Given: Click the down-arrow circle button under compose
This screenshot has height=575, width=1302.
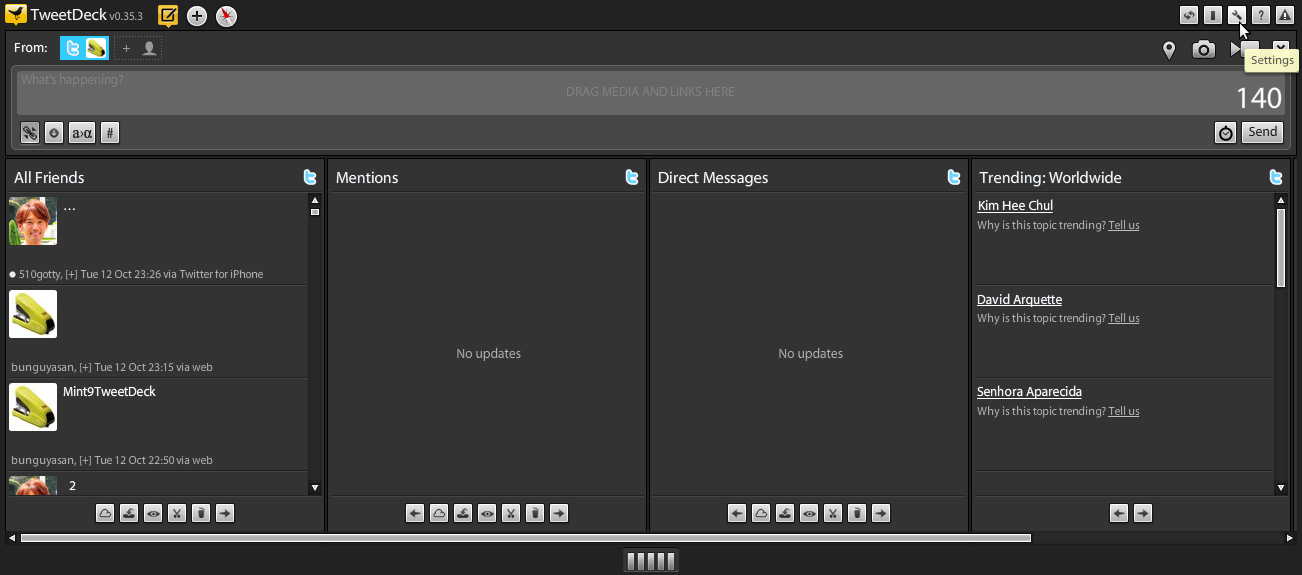Looking at the screenshot, I should point(54,132).
